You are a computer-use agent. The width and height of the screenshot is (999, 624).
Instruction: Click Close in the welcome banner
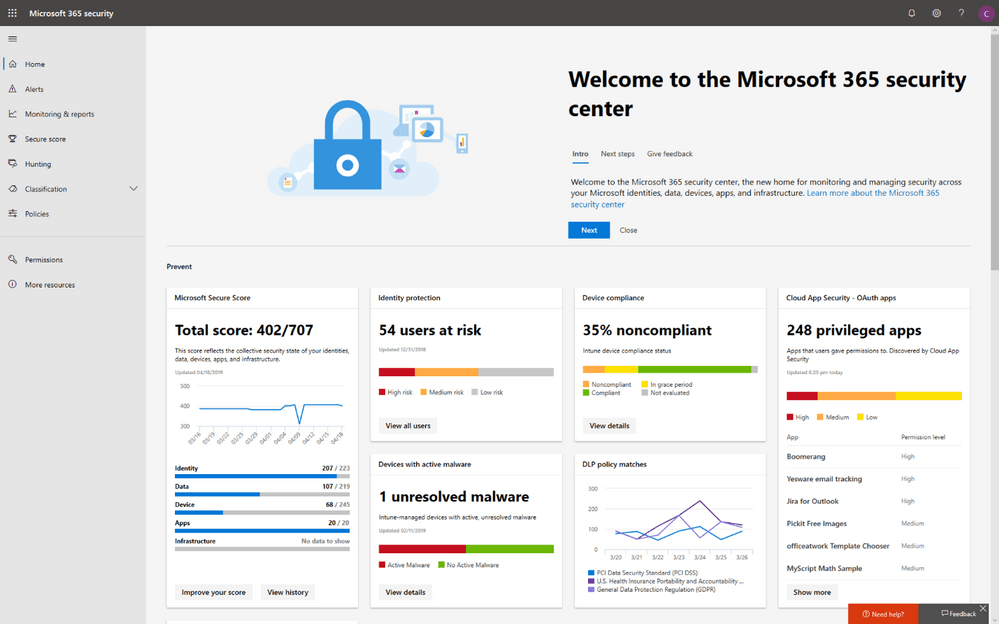pos(628,230)
